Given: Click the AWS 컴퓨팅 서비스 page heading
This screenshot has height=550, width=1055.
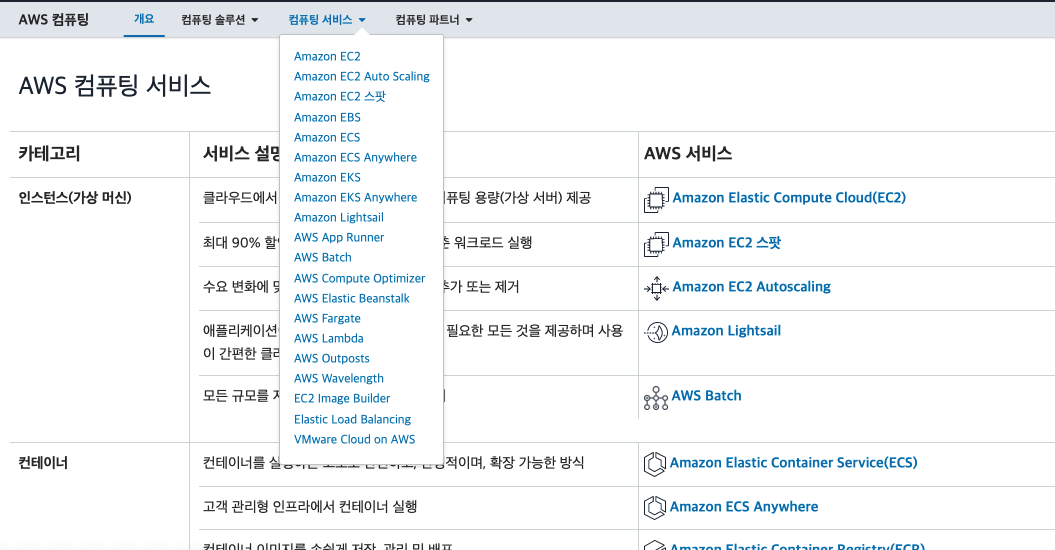Looking at the screenshot, I should tap(115, 86).
